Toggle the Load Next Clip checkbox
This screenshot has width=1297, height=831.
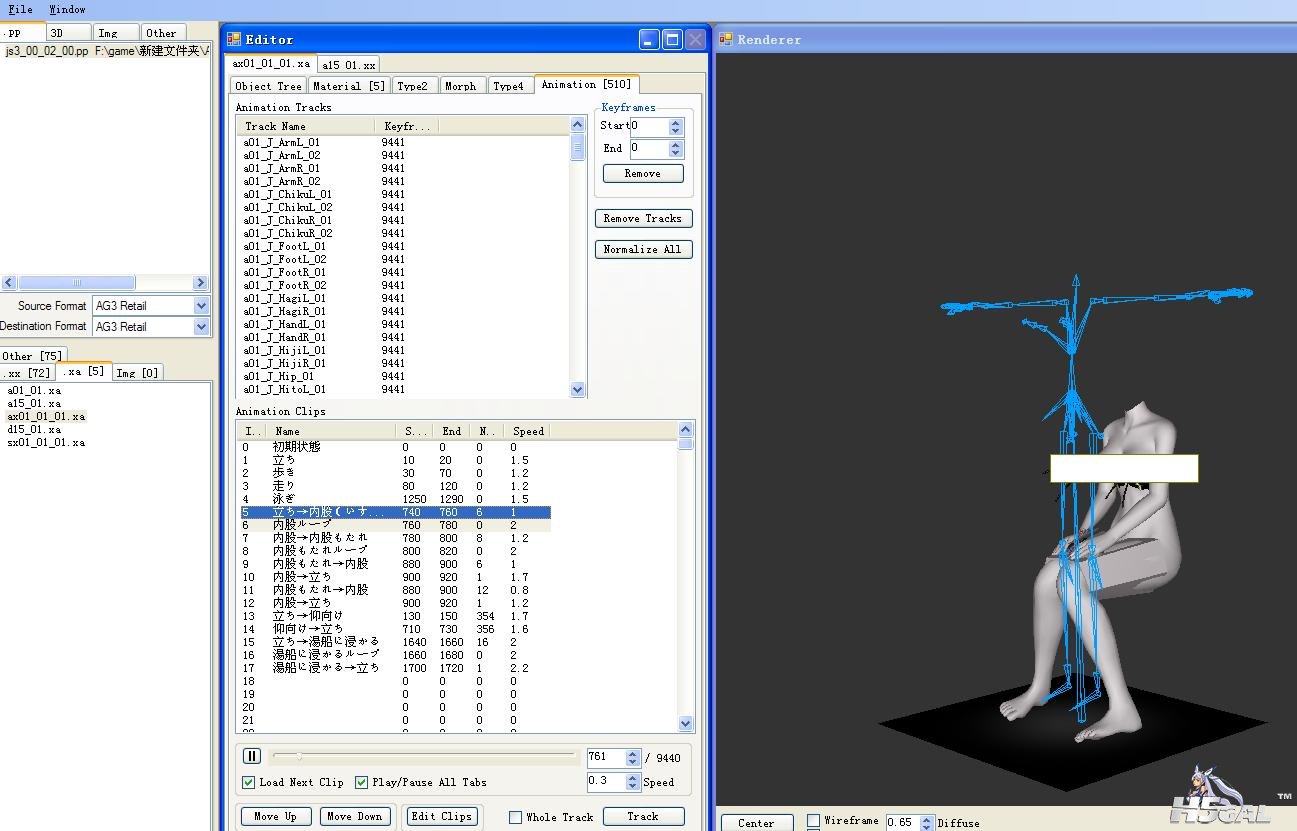point(249,782)
